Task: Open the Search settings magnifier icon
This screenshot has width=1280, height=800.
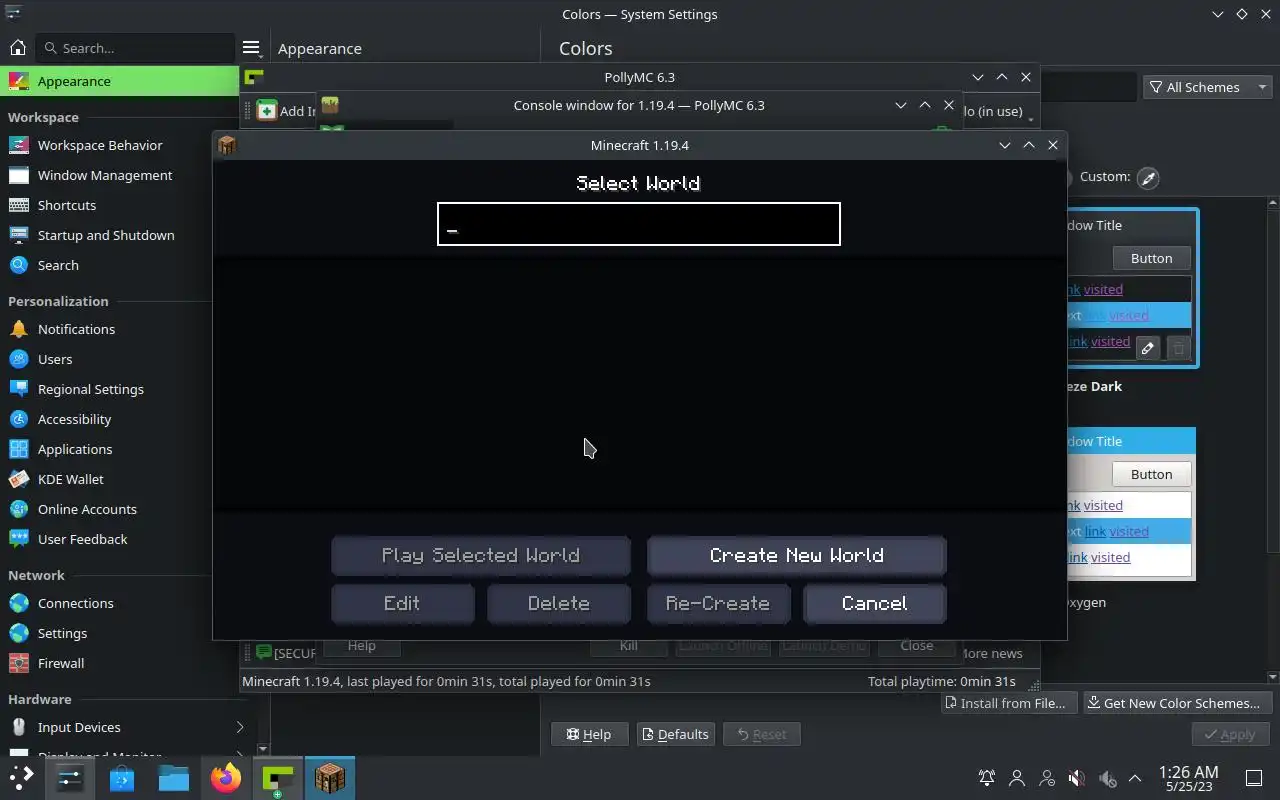Action: 18,265
